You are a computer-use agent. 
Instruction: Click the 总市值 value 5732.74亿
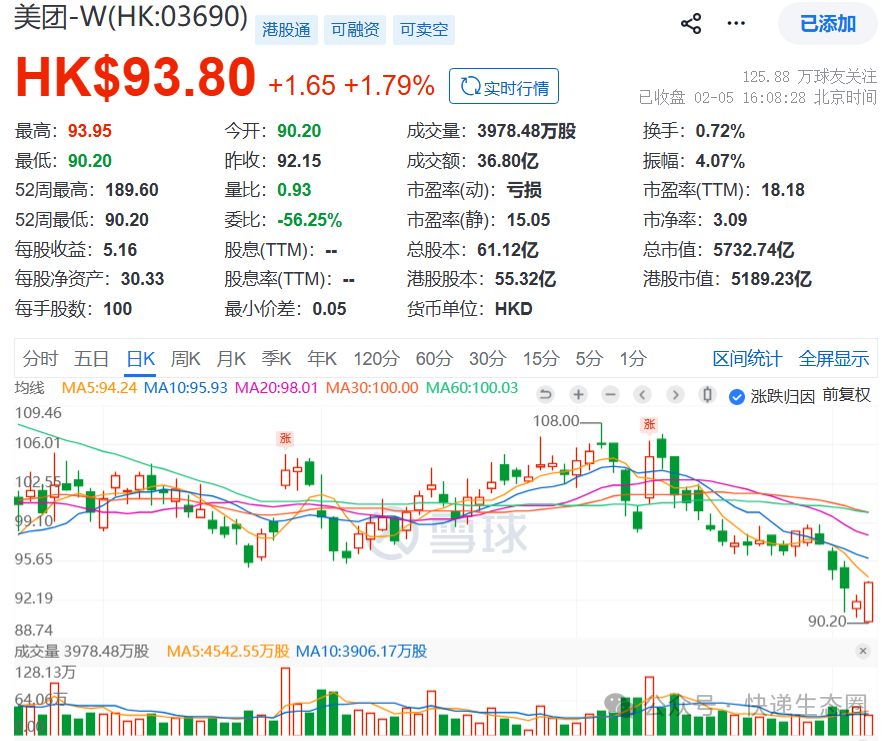pyautogui.click(x=753, y=250)
